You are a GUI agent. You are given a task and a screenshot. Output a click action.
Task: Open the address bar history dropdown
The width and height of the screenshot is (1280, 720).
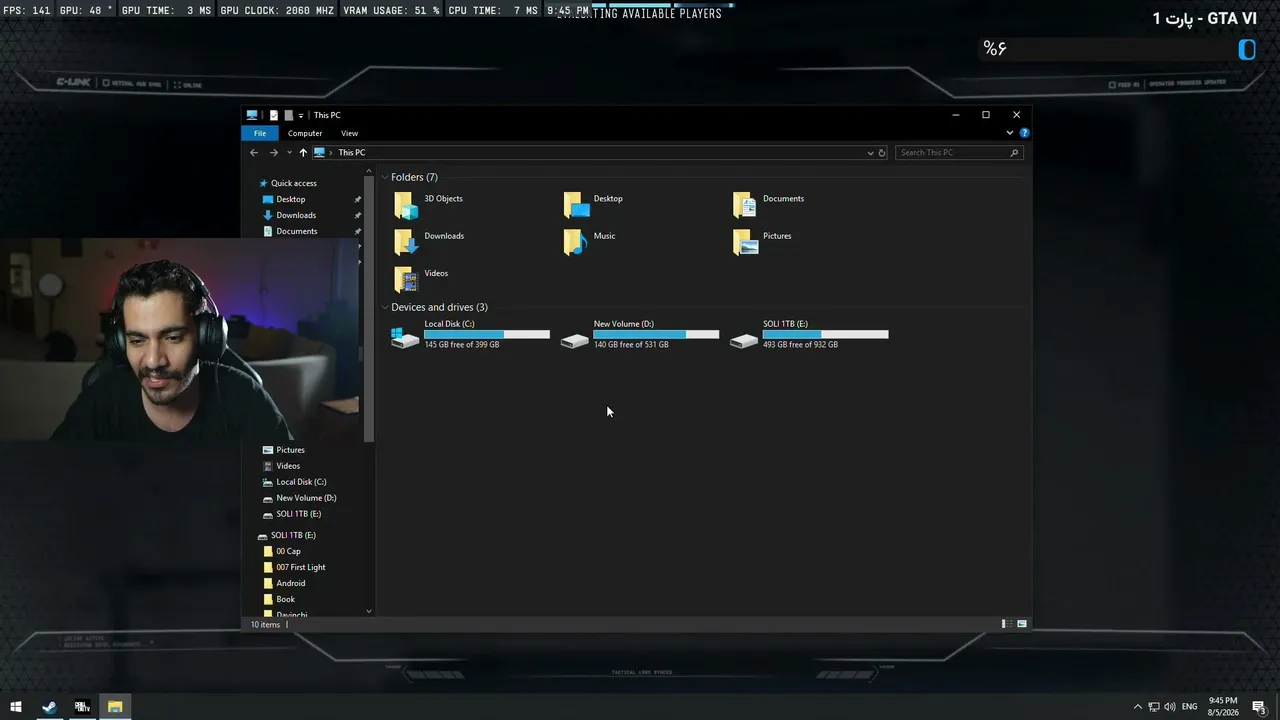(x=870, y=153)
